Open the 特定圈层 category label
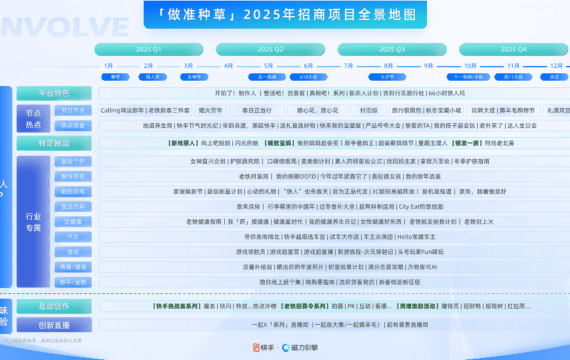The image size is (570, 360). 54,143
